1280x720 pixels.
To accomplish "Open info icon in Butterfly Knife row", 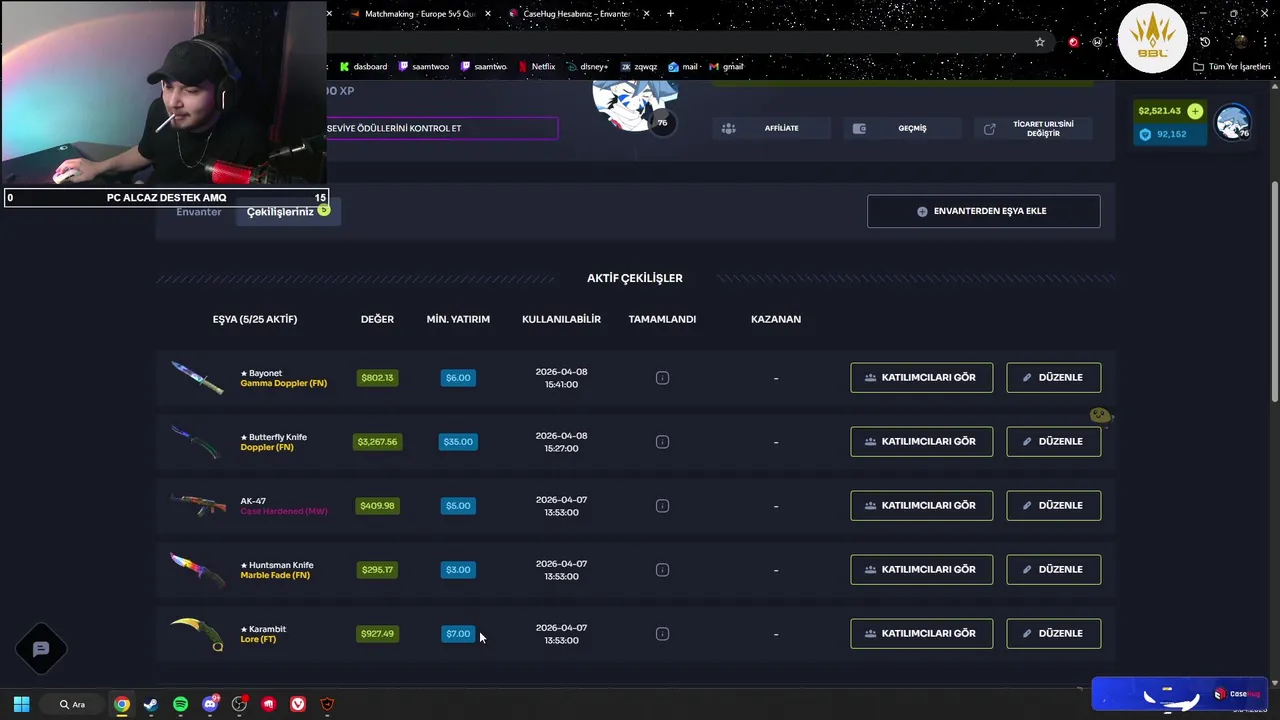I will tap(662, 442).
